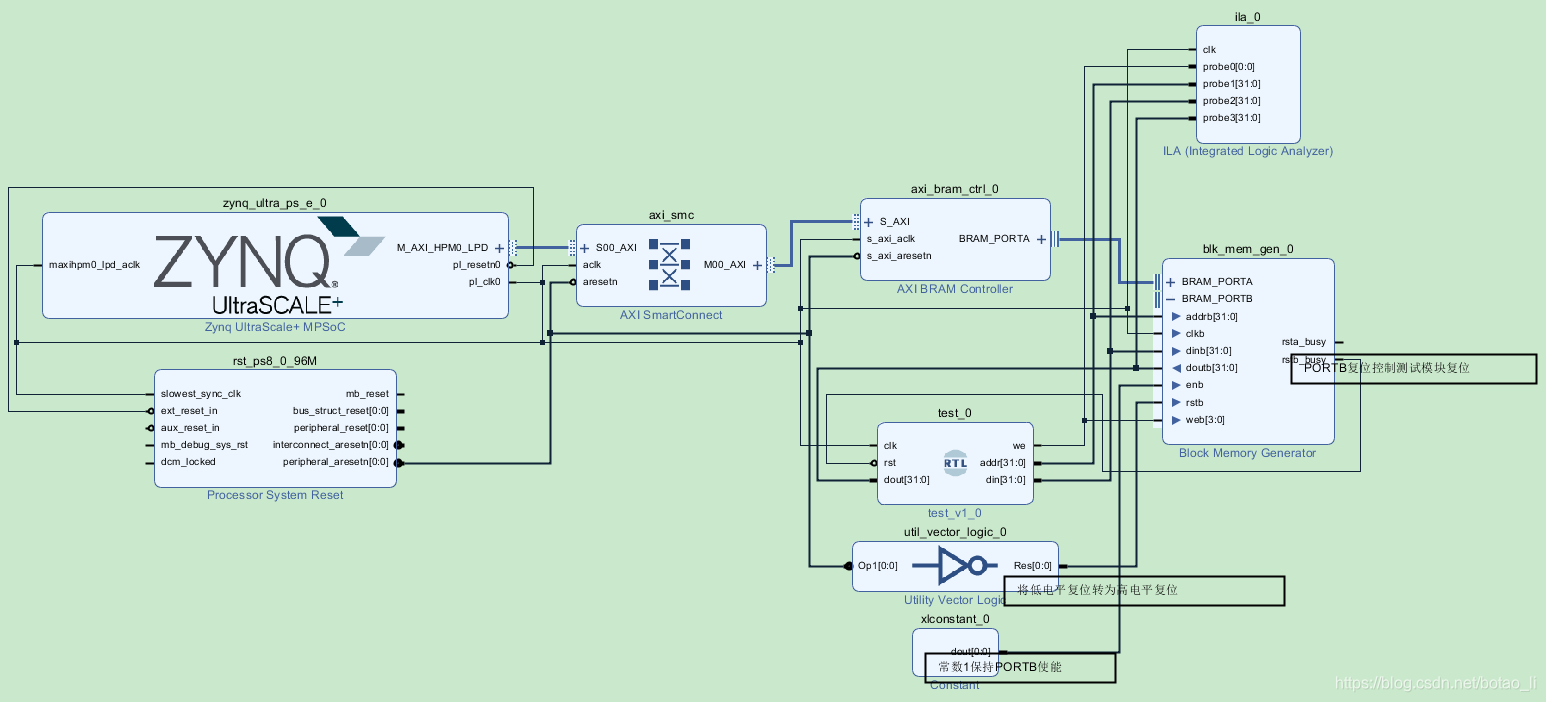Select the addrb[31:0] pin
Viewport: 1546px width, 702px height.
click(x=1211, y=316)
